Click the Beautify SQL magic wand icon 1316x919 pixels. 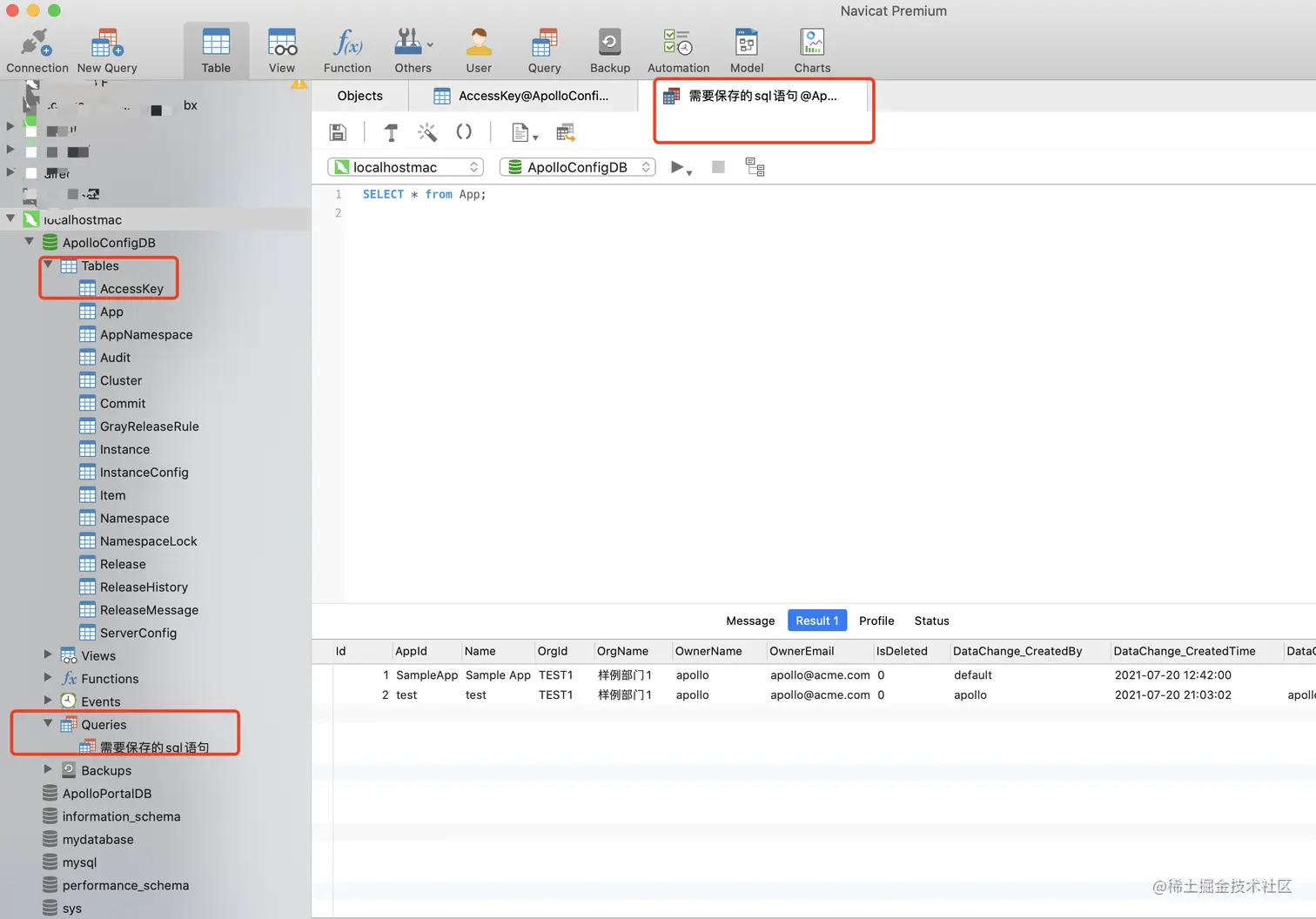pyautogui.click(x=426, y=132)
